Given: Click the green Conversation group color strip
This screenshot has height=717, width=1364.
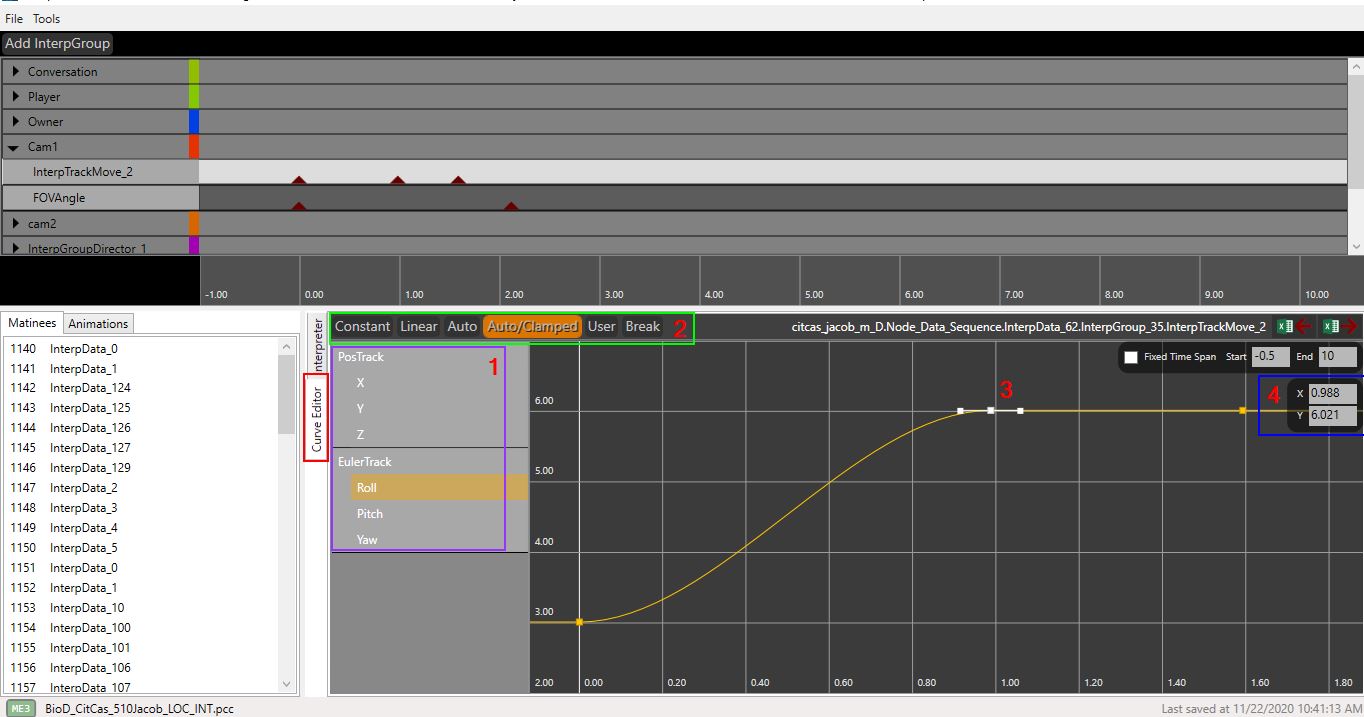Looking at the screenshot, I should (194, 72).
